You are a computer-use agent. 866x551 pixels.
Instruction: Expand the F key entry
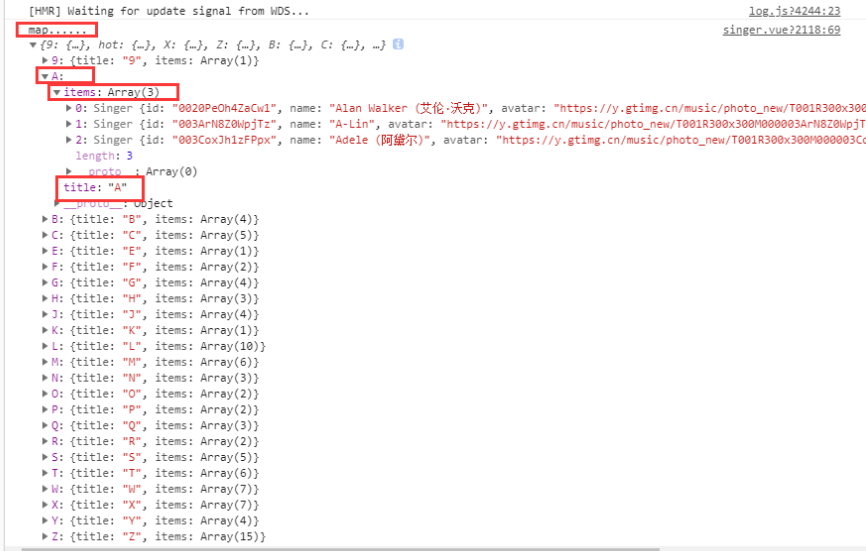point(45,267)
